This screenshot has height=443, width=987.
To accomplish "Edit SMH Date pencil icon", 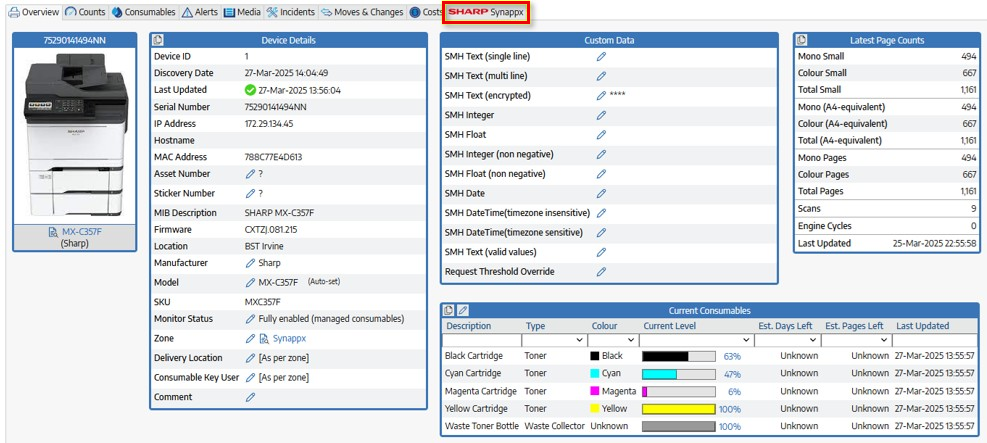I will click(x=601, y=193).
